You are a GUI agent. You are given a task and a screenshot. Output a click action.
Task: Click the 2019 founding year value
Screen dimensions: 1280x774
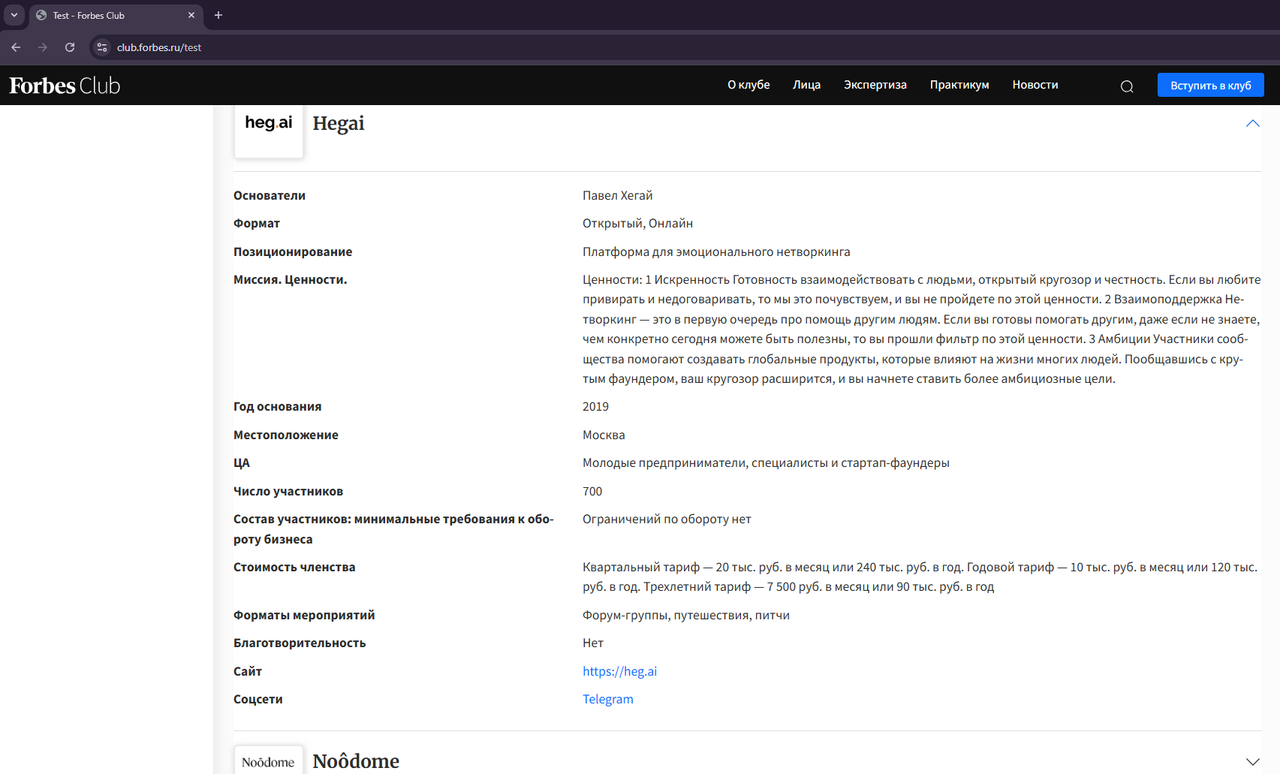596,407
